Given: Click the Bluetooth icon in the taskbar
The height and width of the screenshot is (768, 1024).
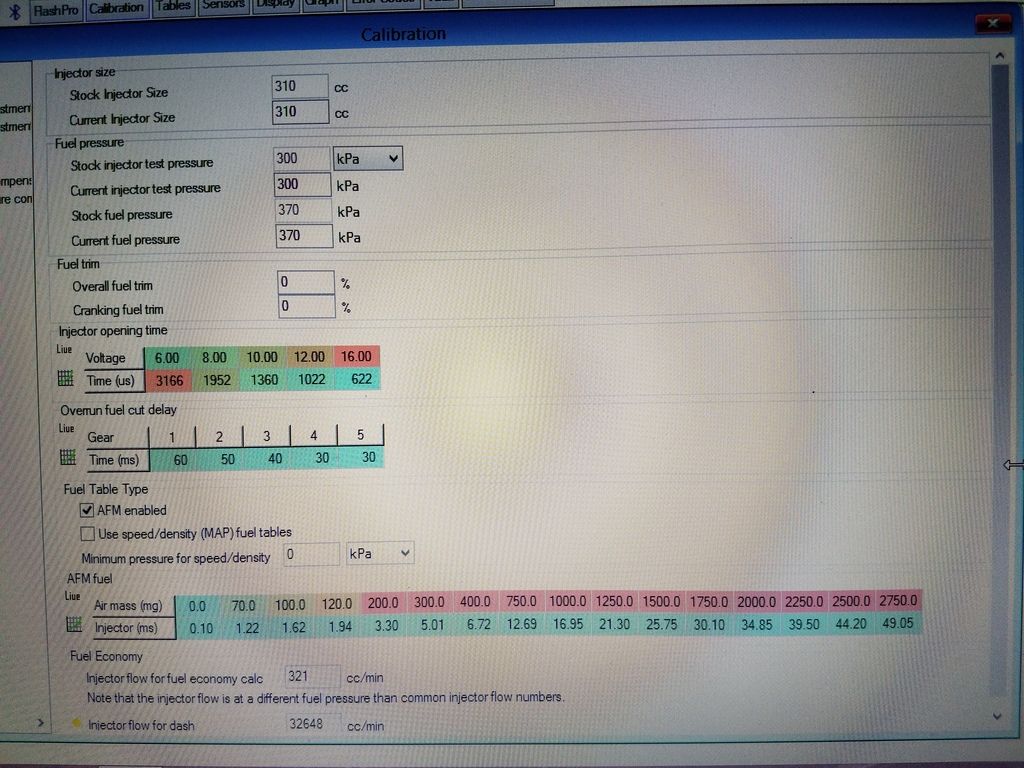Looking at the screenshot, I should (x=12, y=7).
